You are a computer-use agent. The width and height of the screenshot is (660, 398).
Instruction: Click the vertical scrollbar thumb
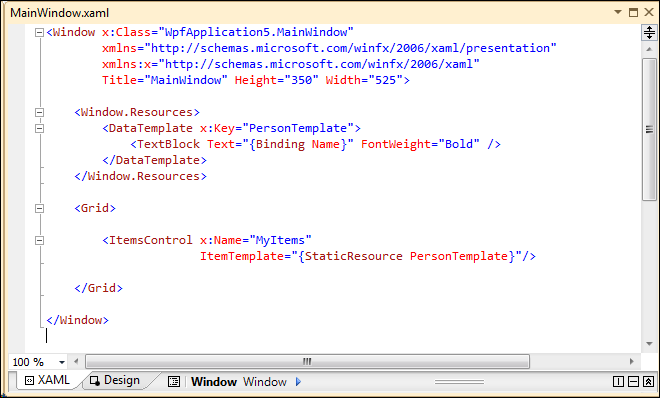pyautogui.click(x=649, y=130)
